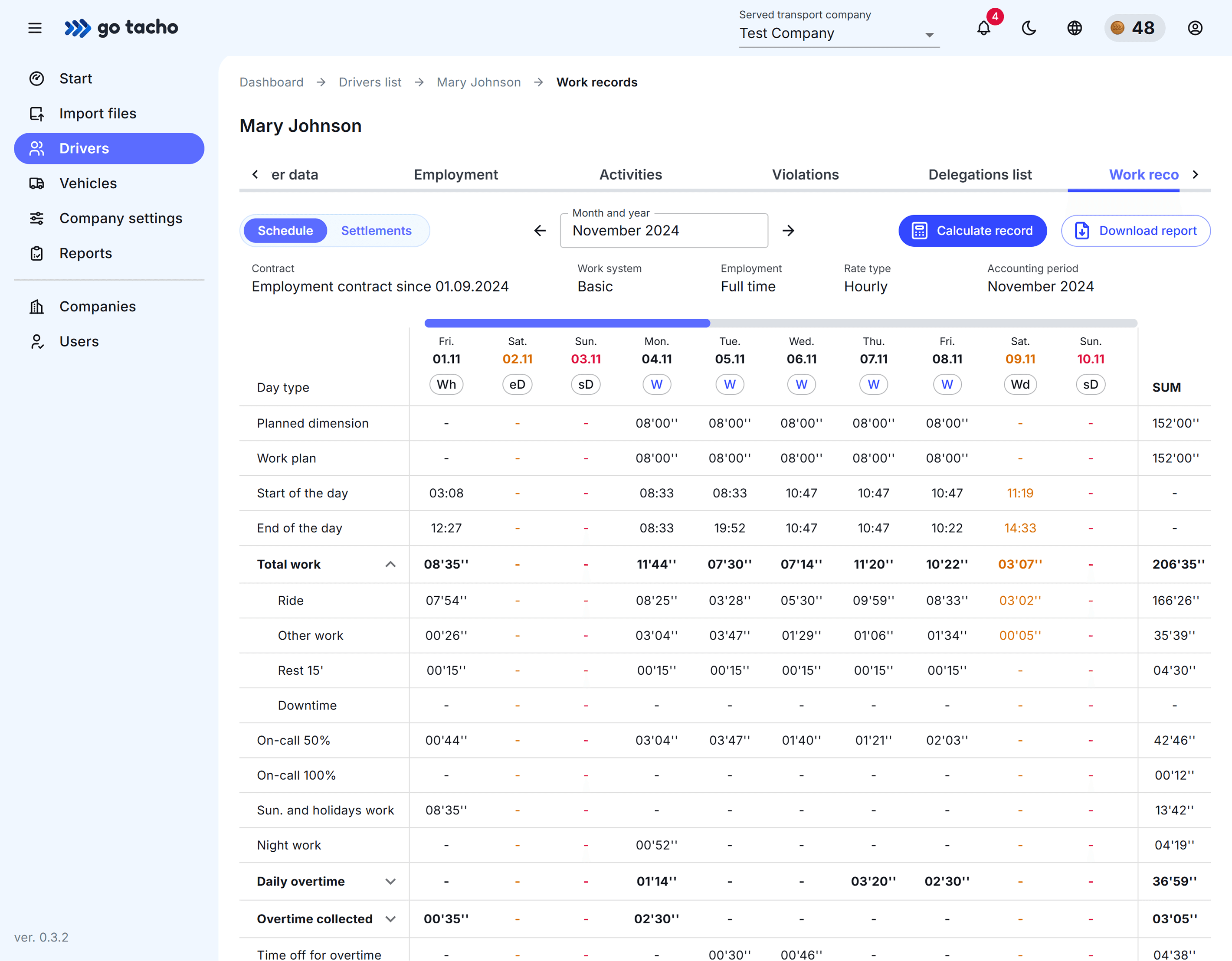Viewport: 1232px width, 961px height.
Task: Open Month and year field
Action: pos(664,231)
